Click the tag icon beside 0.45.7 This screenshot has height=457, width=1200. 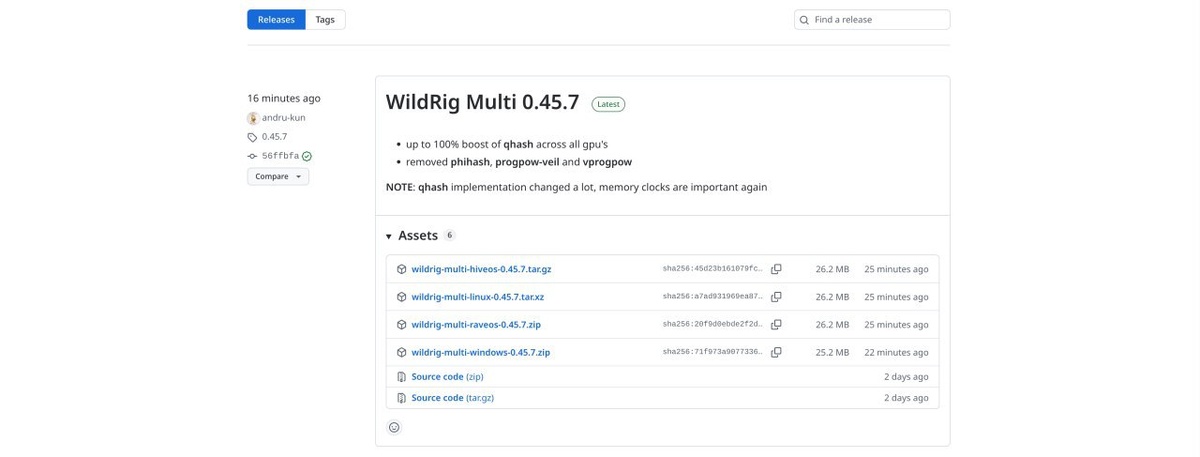click(253, 137)
